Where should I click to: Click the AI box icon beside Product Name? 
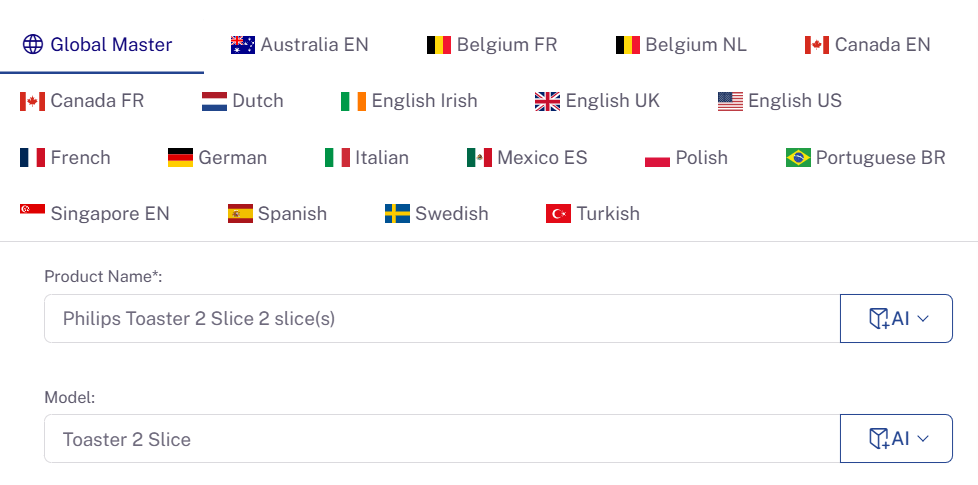coord(879,319)
